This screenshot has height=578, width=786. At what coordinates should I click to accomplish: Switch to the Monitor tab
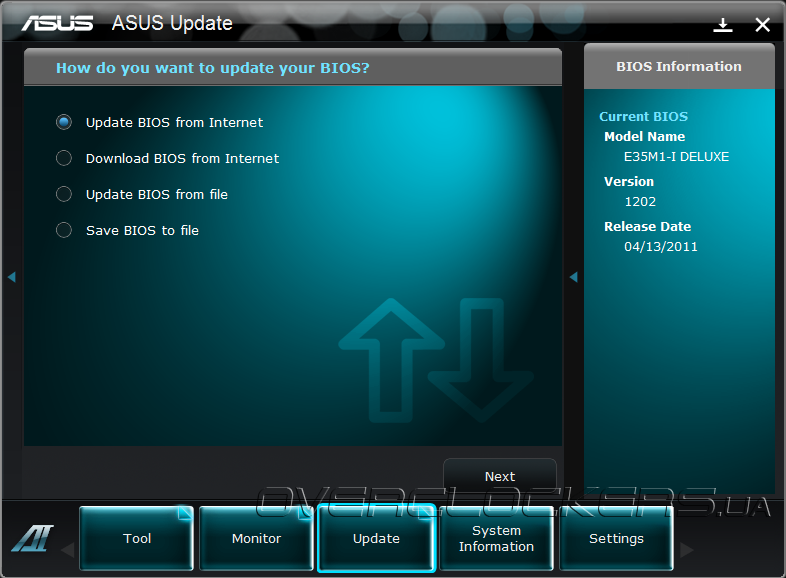(x=256, y=538)
